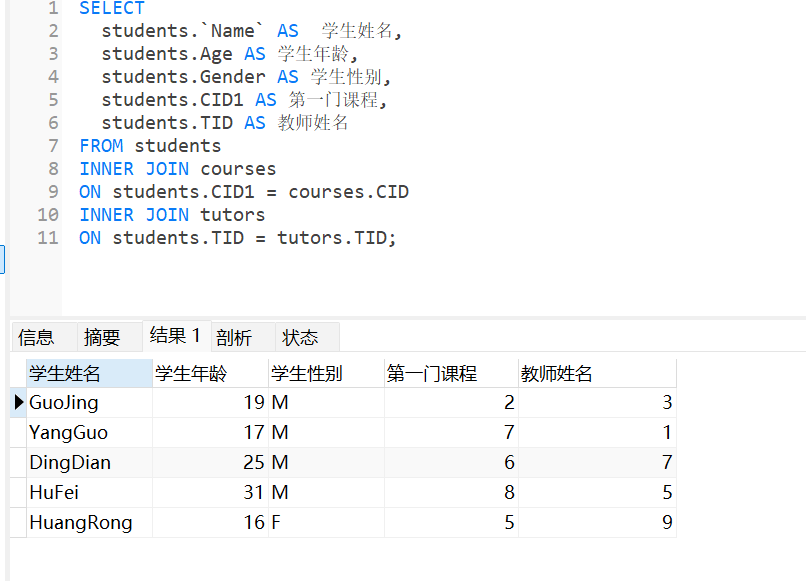Click the age cell 19 in GuoJing row

pos(211,403)
